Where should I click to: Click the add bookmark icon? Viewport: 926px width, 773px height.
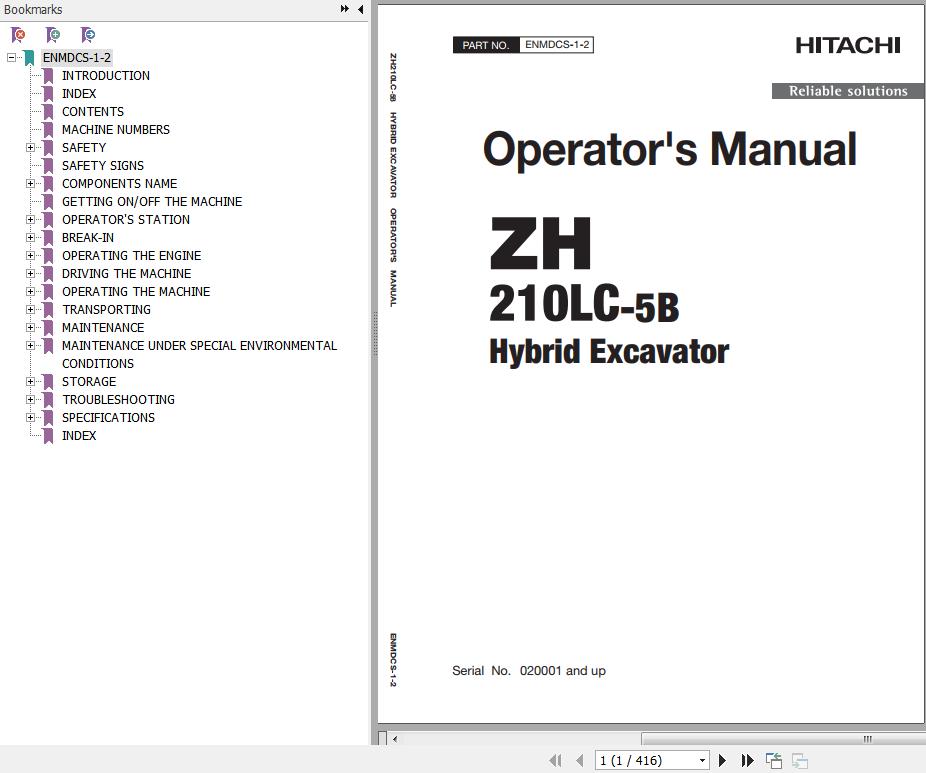[53, 35]
